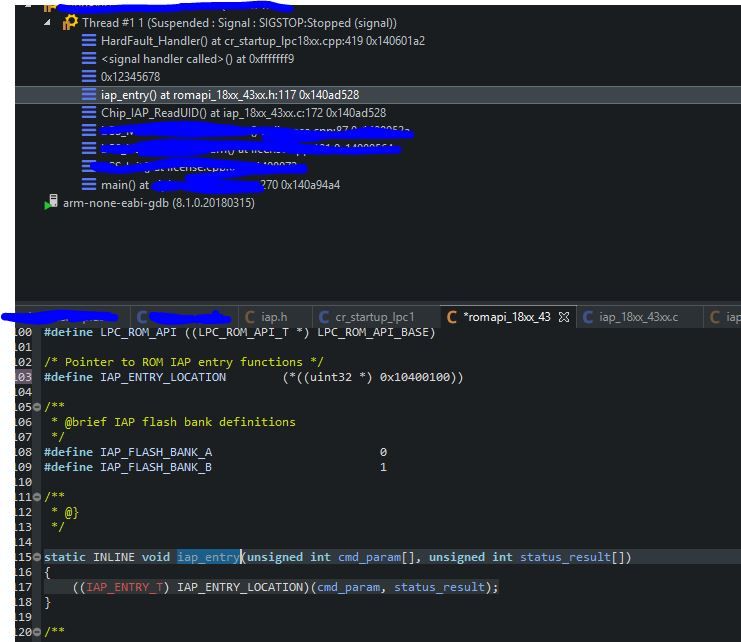The width and height of the screenshot is (741, 642).
Task: Click the highlighted iap_entry function name
Action: [208, 557]
